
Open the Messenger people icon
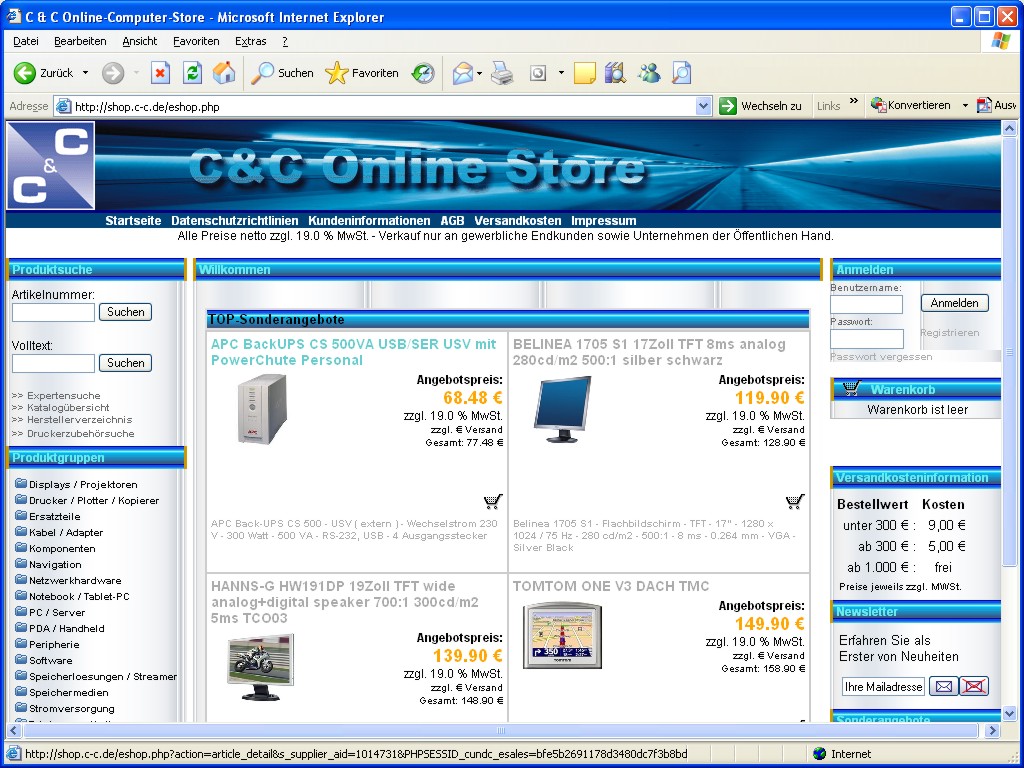649,73
